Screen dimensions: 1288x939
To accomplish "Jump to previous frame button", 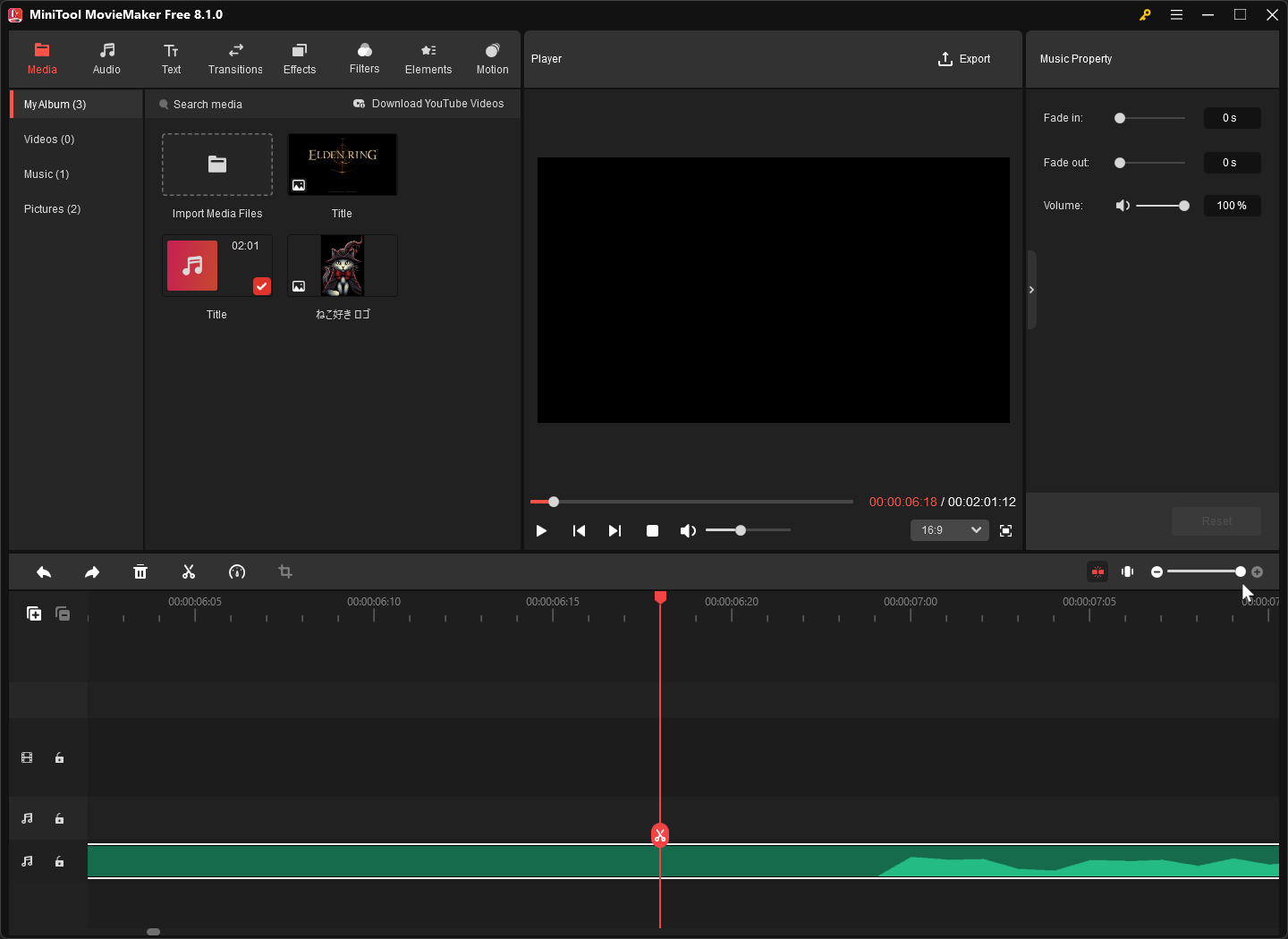I will (x=579, y=531).
